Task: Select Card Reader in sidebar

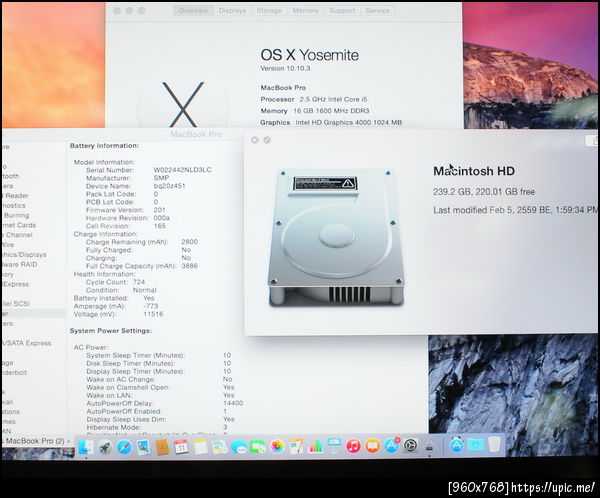Action: (15, 196)
